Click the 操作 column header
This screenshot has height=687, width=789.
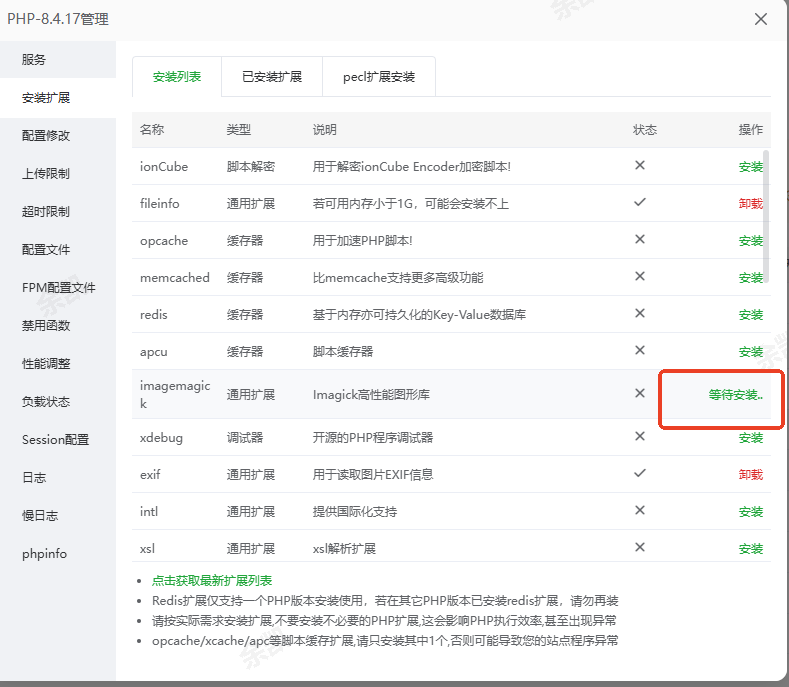(x=750, y=130)
